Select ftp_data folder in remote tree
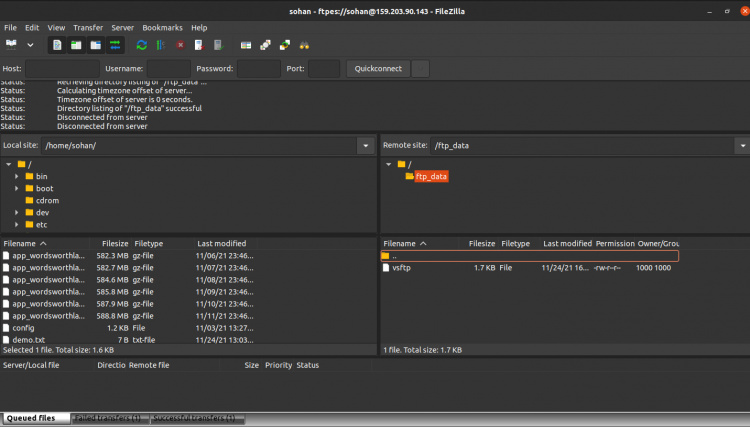Screen dimensions: 750x427 431,176
